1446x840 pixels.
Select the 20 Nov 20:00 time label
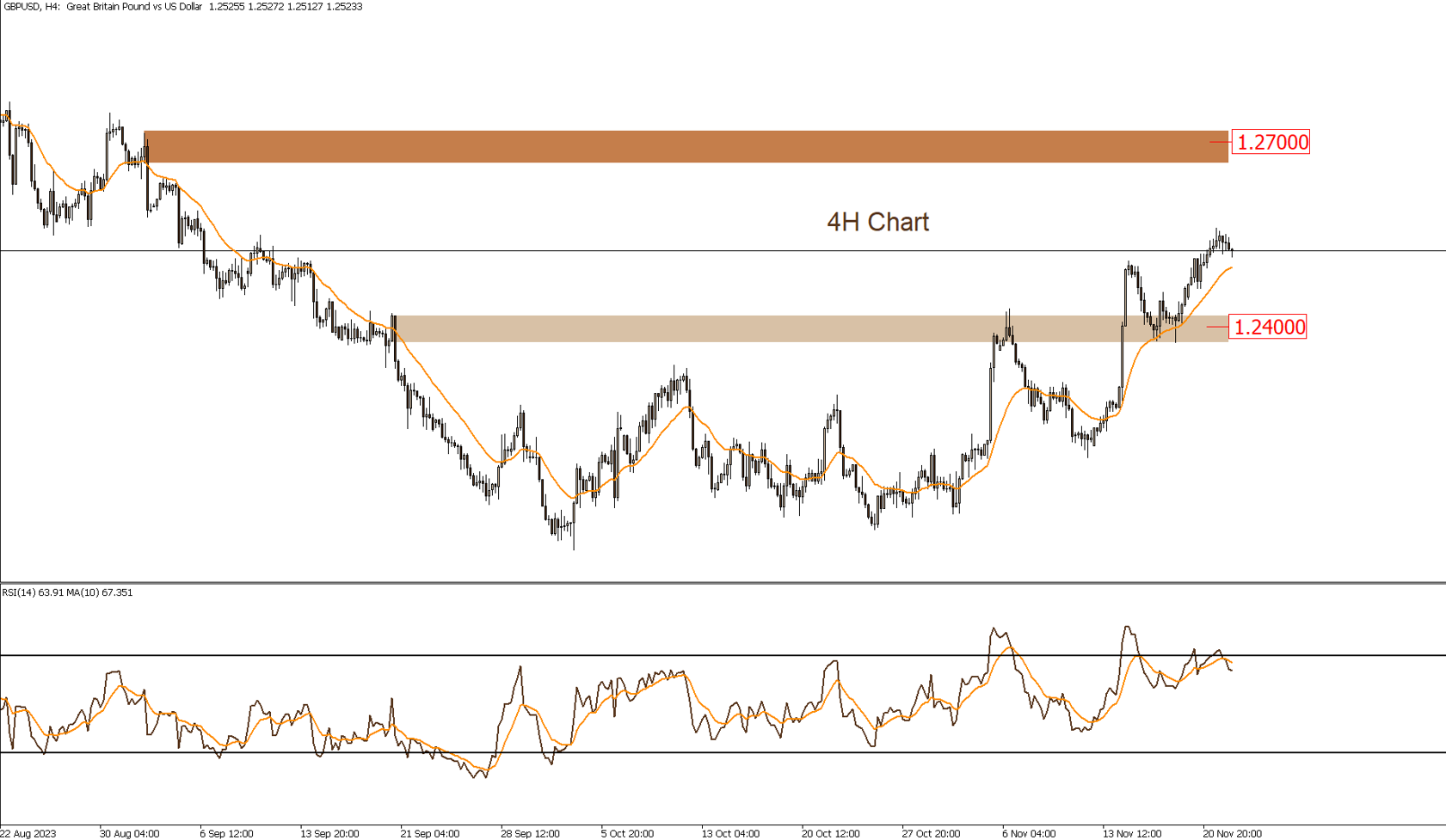tap(1232, 833)
